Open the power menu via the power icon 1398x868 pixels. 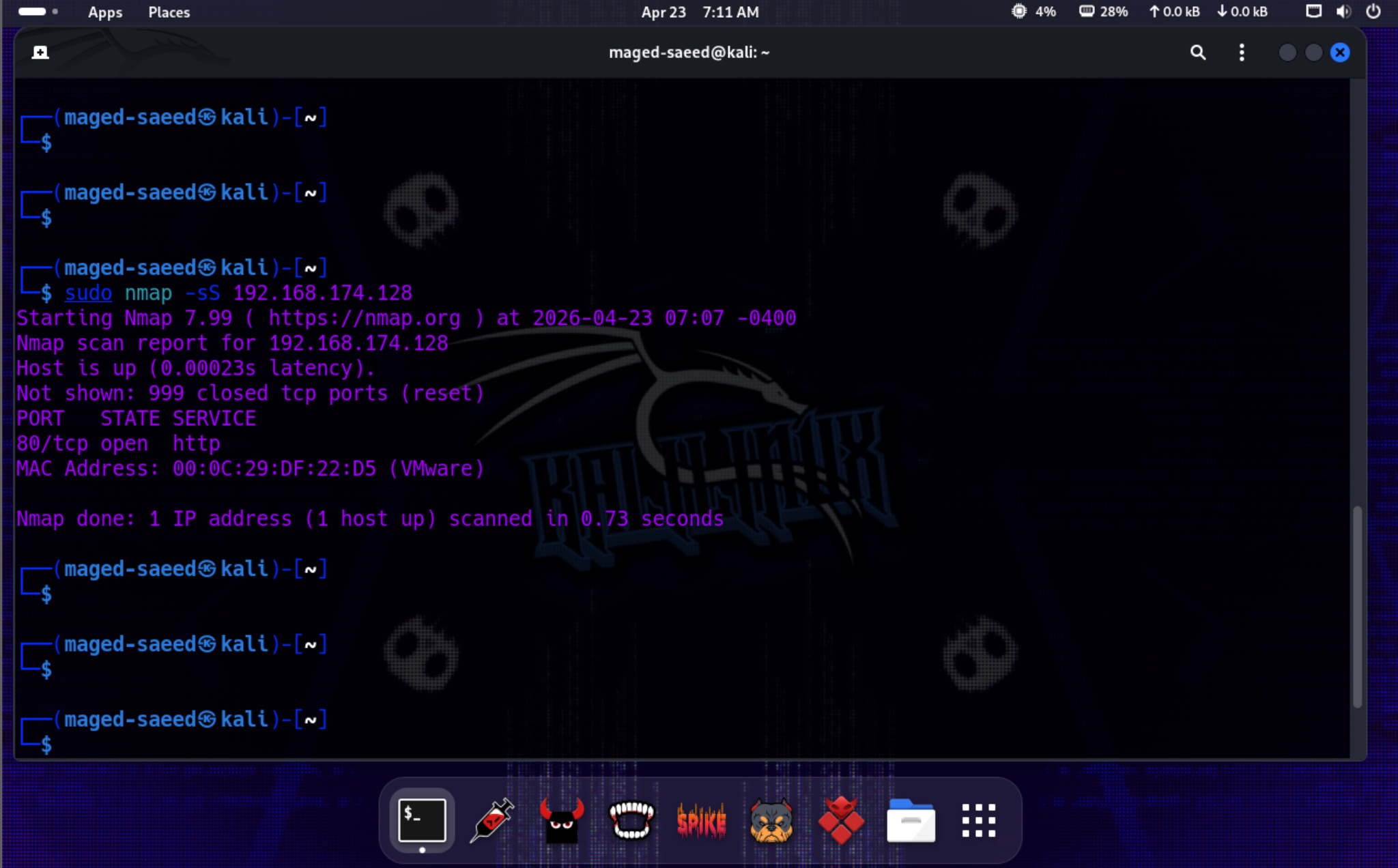tap(1375, 11)
